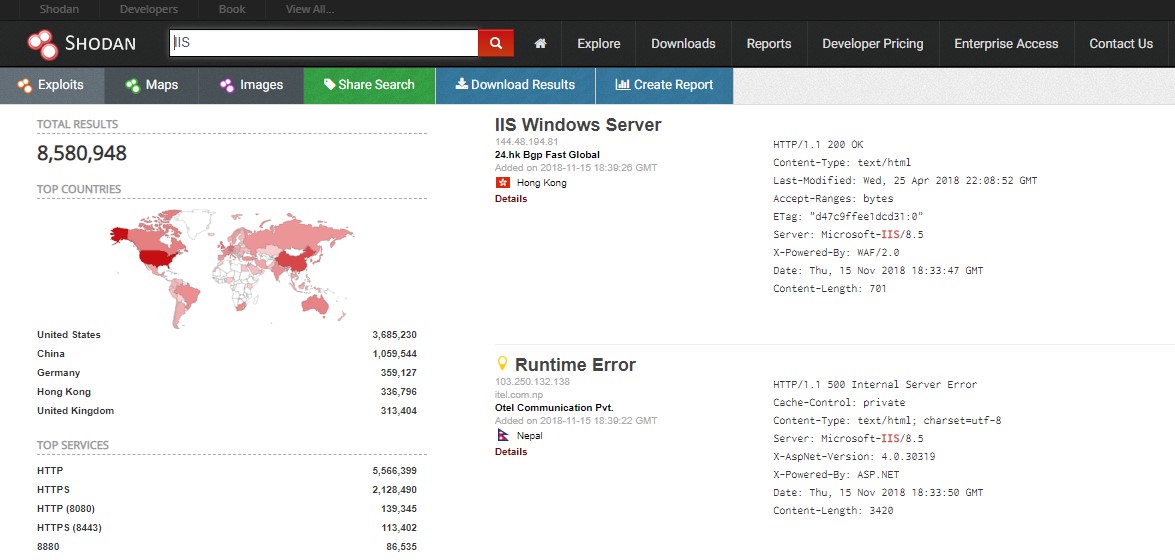This screenshot has height=560, width=1175.
Task: Filter by 8880 service
Action: [x=48, y=547]
